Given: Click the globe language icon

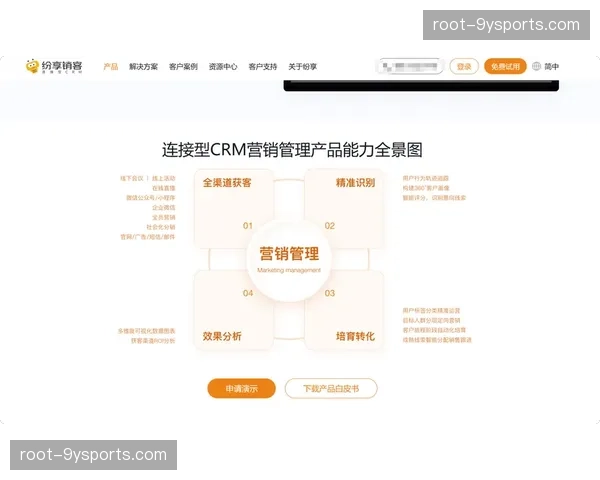Looking at the screenshot, I should 536,66.
